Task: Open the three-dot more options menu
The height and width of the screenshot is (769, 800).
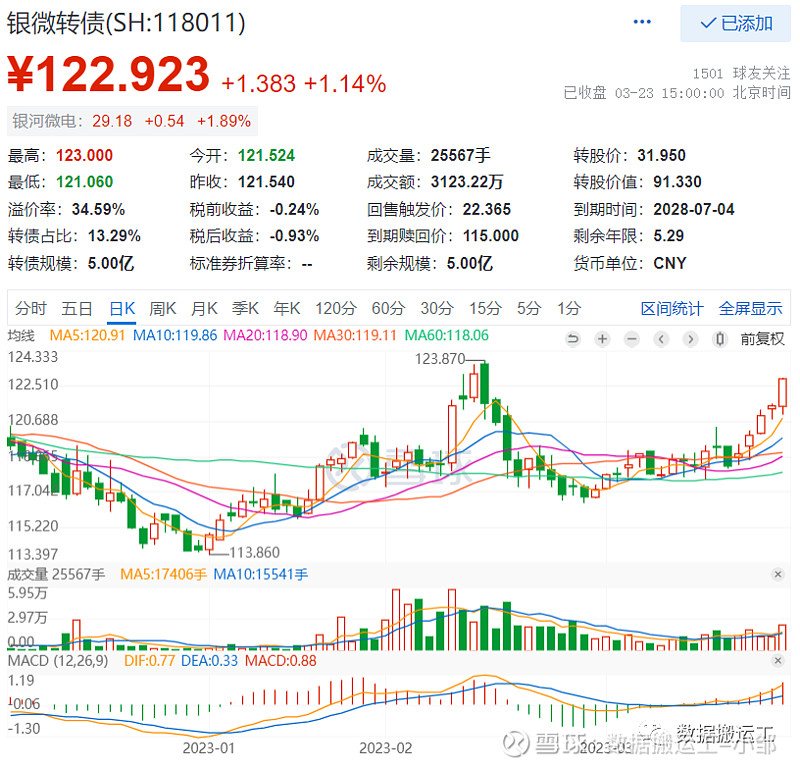Action: 642,22
